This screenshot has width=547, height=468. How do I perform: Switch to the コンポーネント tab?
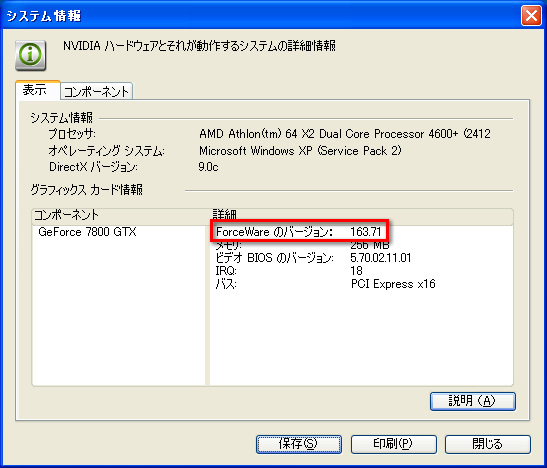(x=97, y=92)
